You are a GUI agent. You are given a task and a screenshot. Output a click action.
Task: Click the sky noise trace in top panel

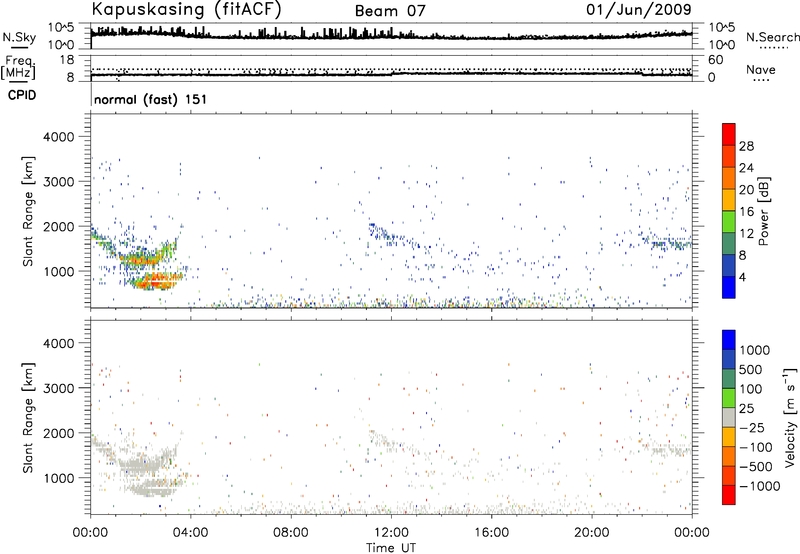click(391, 35)
